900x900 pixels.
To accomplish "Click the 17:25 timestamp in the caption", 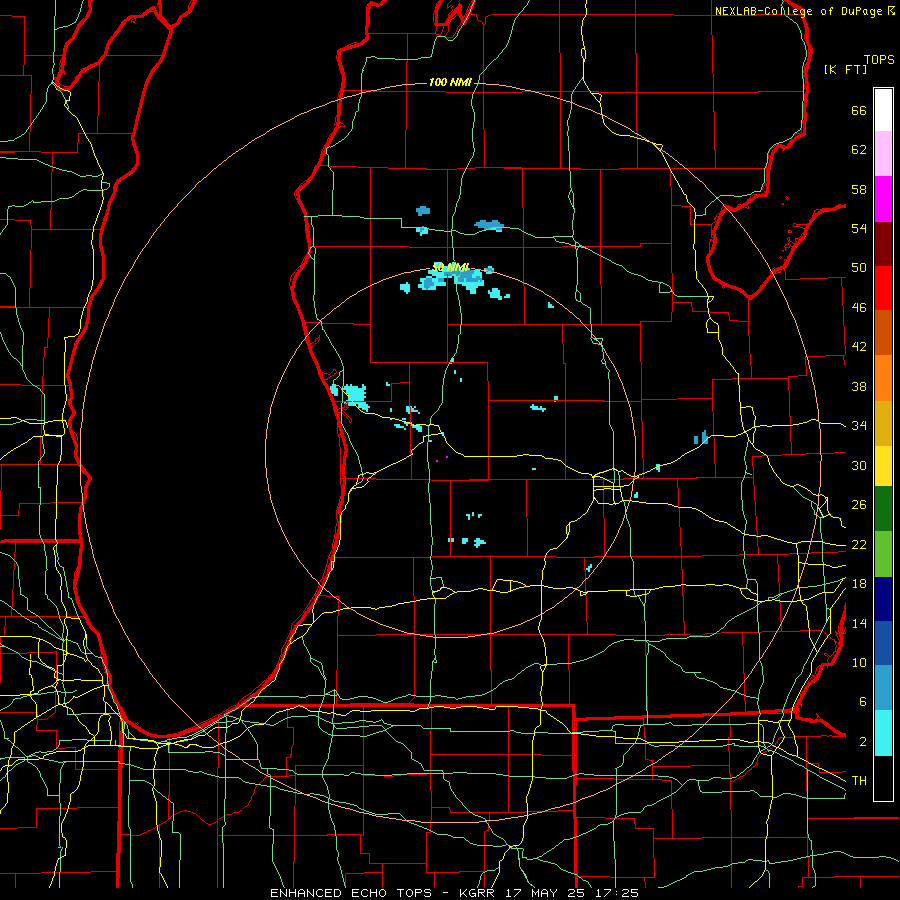I will (x=616, y=893).
